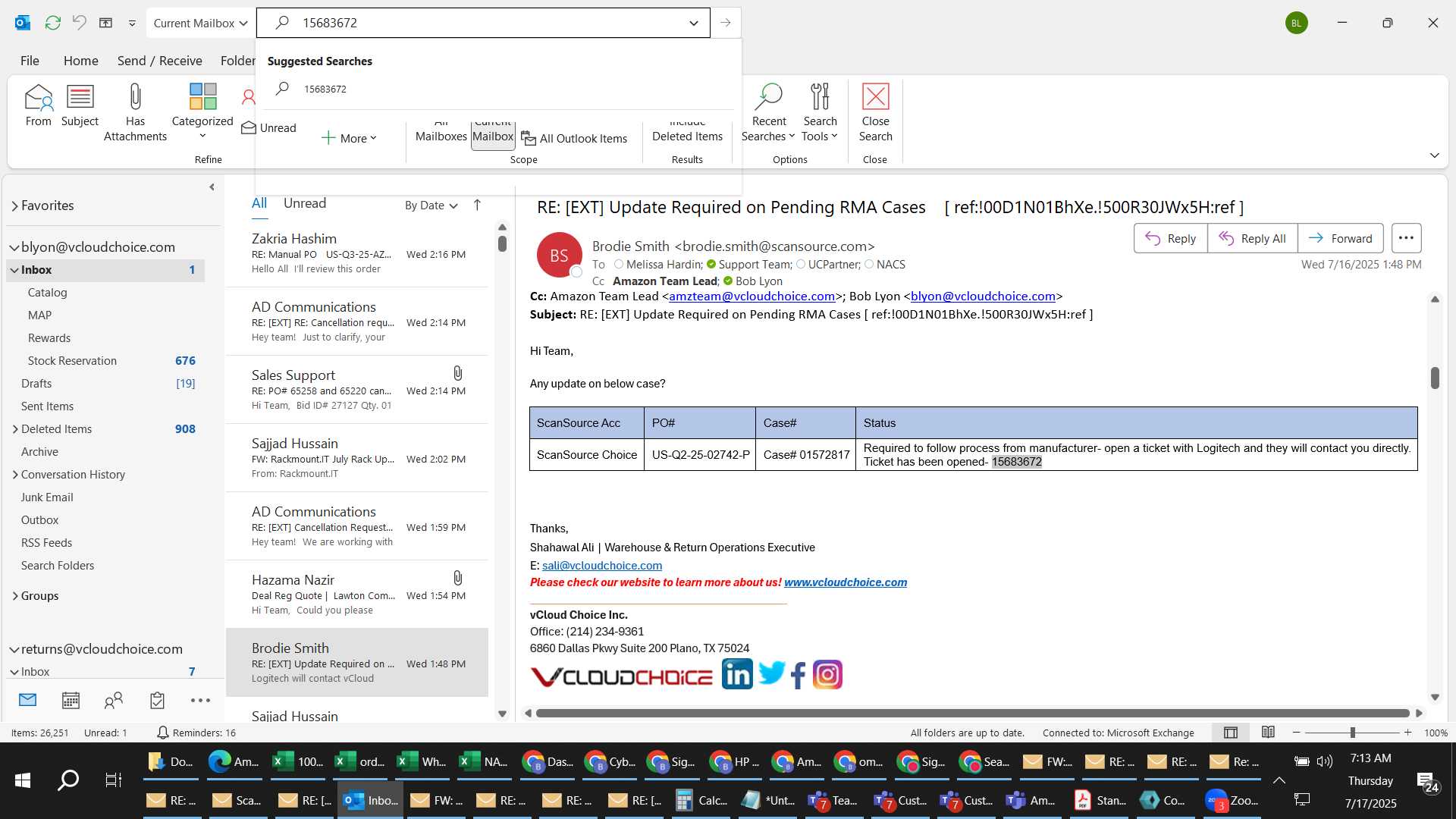The image size is (1456, 819).
Task: Click the Close Search icon
Action: coord(875,112)
